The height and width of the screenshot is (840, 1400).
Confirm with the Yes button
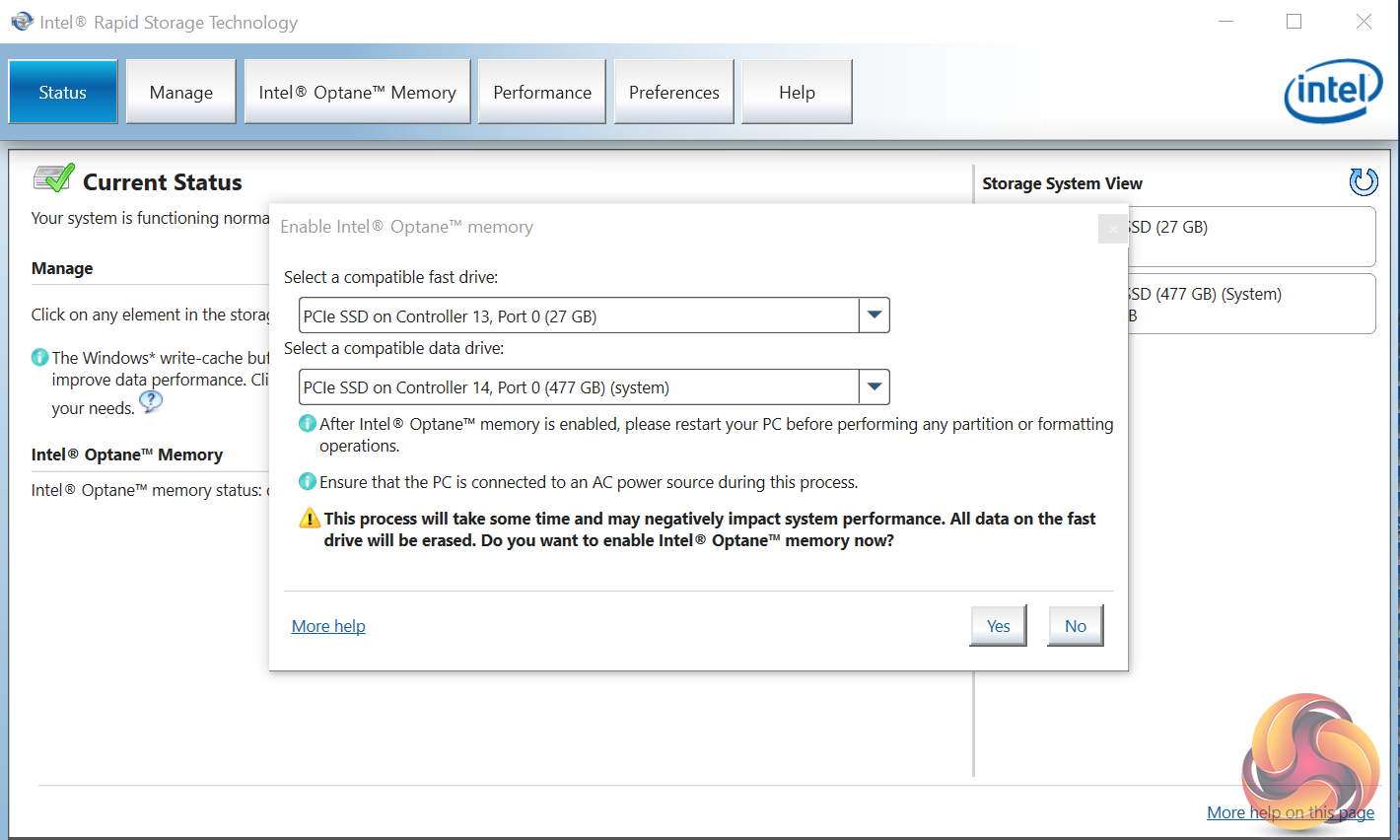click(999, 626)
